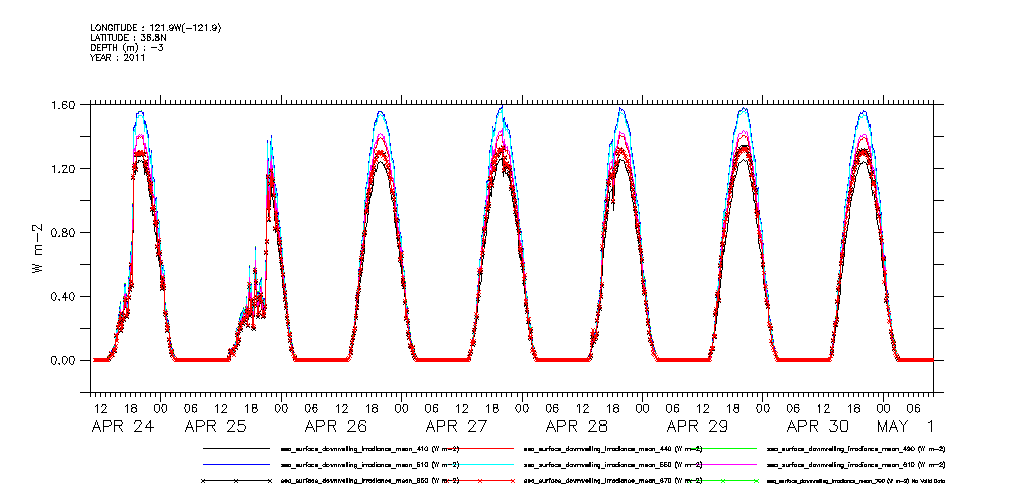Click the APR 30 date label
Screen dimensions: 1009x504
pos(819,426)
